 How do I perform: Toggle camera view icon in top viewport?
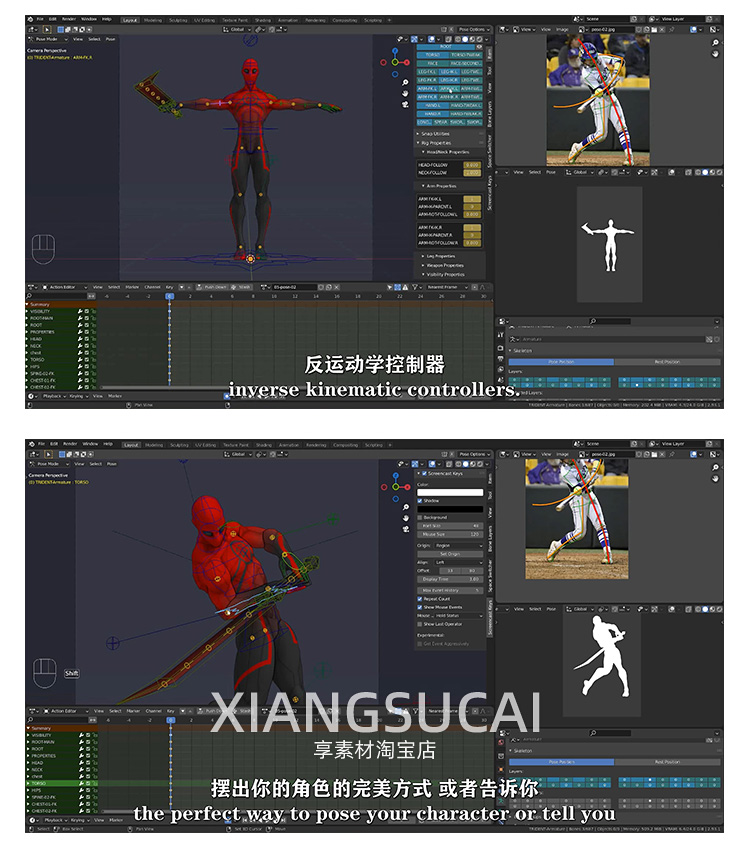405,104
